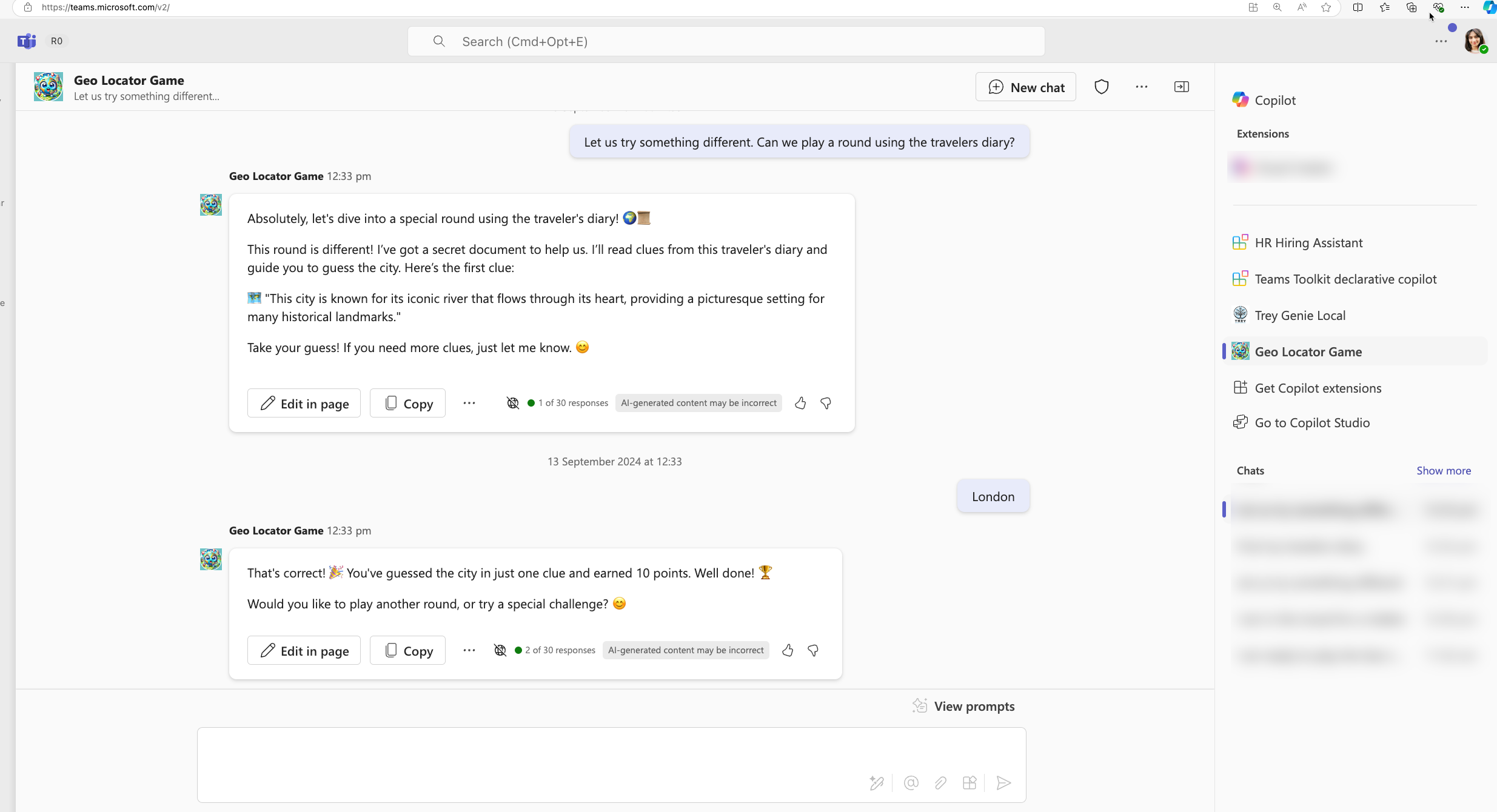Click the browser zoom icon
The width and height of the screenshot is (1497, 812).
tap(1278, 7)
